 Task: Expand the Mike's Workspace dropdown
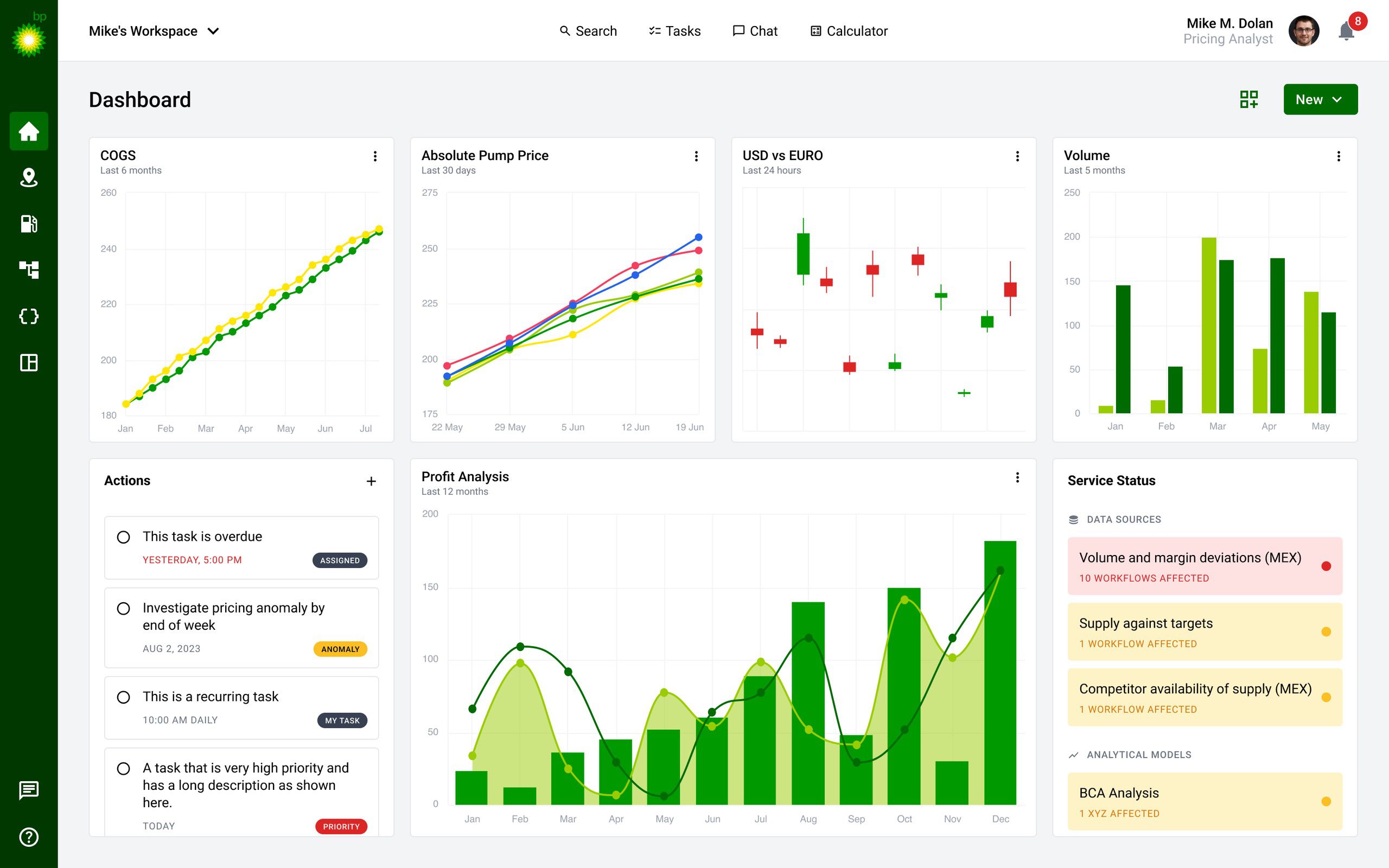[x=155, y=31]
